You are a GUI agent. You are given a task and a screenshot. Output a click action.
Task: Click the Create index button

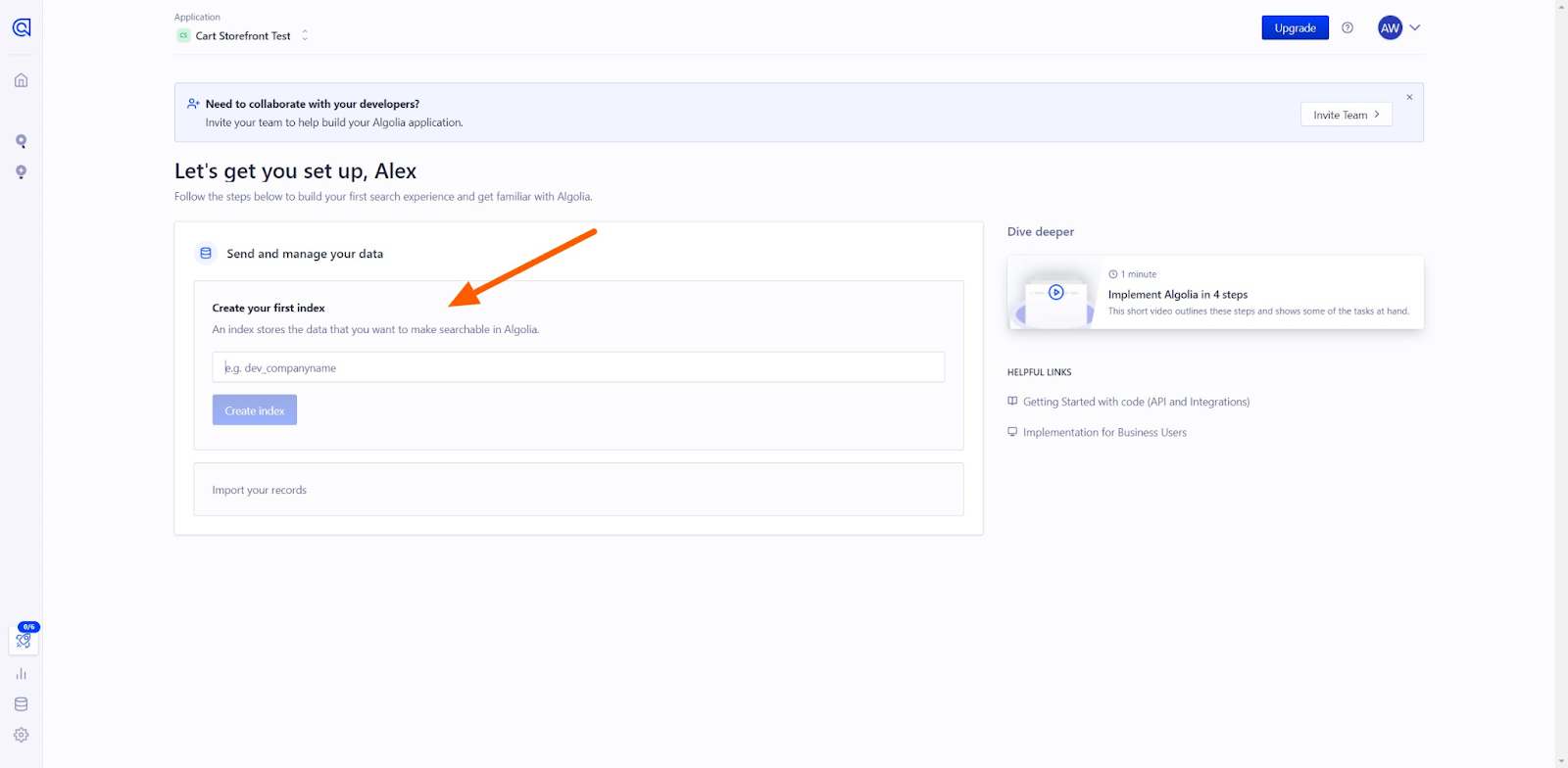click(x=255, y=410)
